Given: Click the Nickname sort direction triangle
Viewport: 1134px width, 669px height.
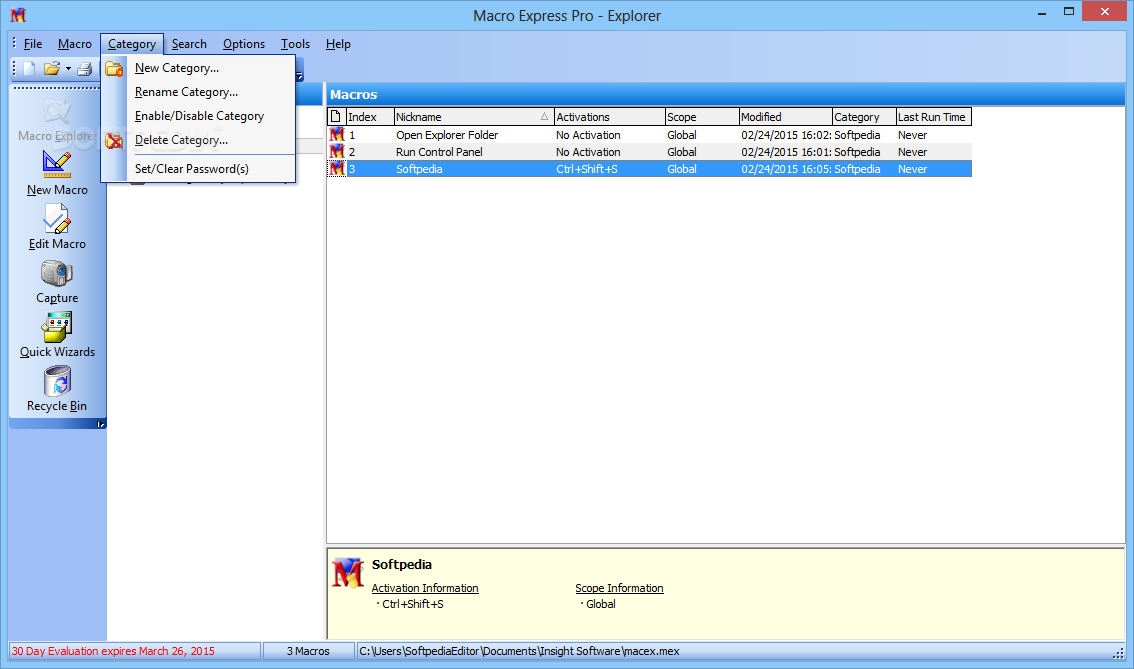Looking at the screenshot, I should coord(545,116).
